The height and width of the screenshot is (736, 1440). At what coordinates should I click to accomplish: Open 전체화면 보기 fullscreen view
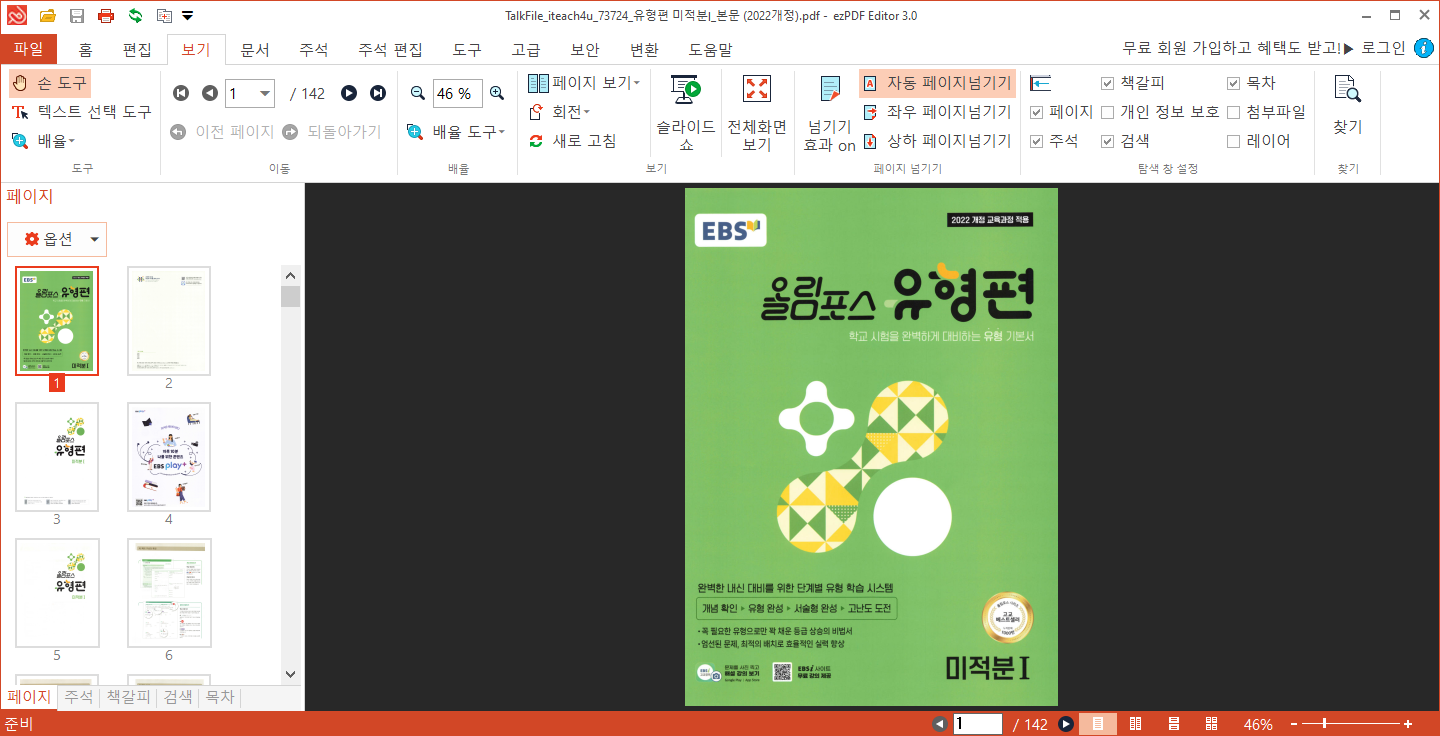click(757, 113)
